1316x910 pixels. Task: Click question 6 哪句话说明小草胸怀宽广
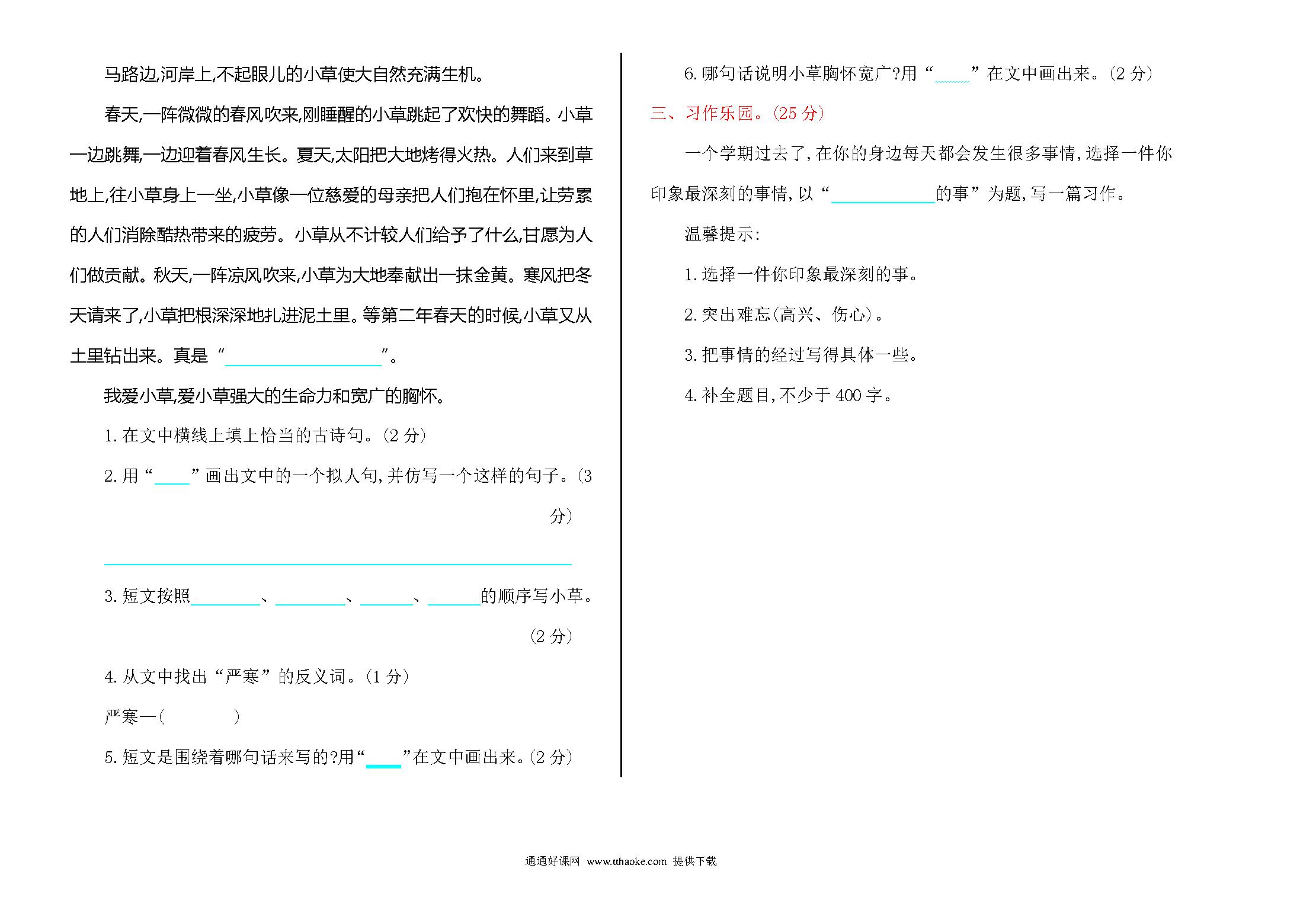point(918,73)
